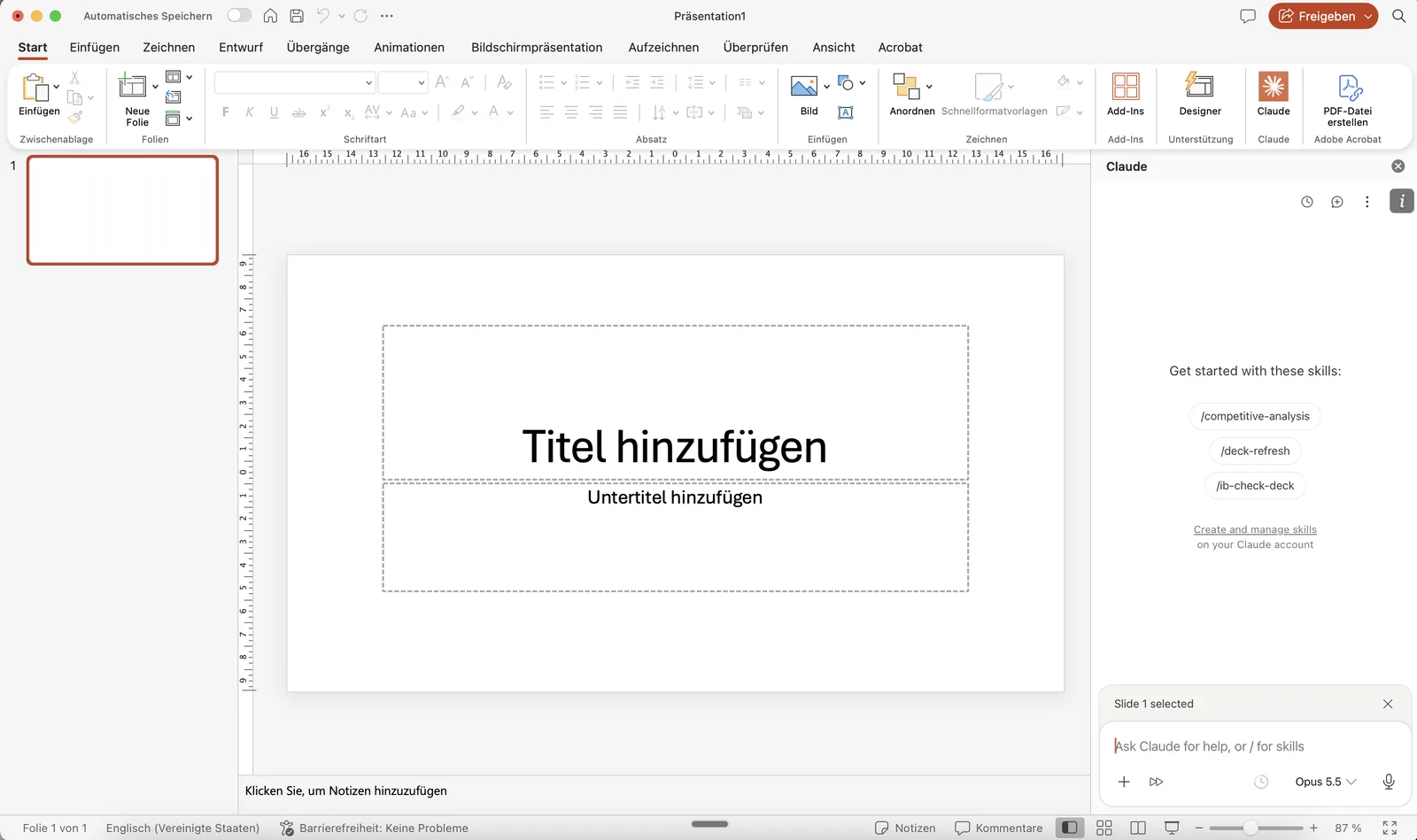Go to the home icon in title bar

click(x=270, y=16)
